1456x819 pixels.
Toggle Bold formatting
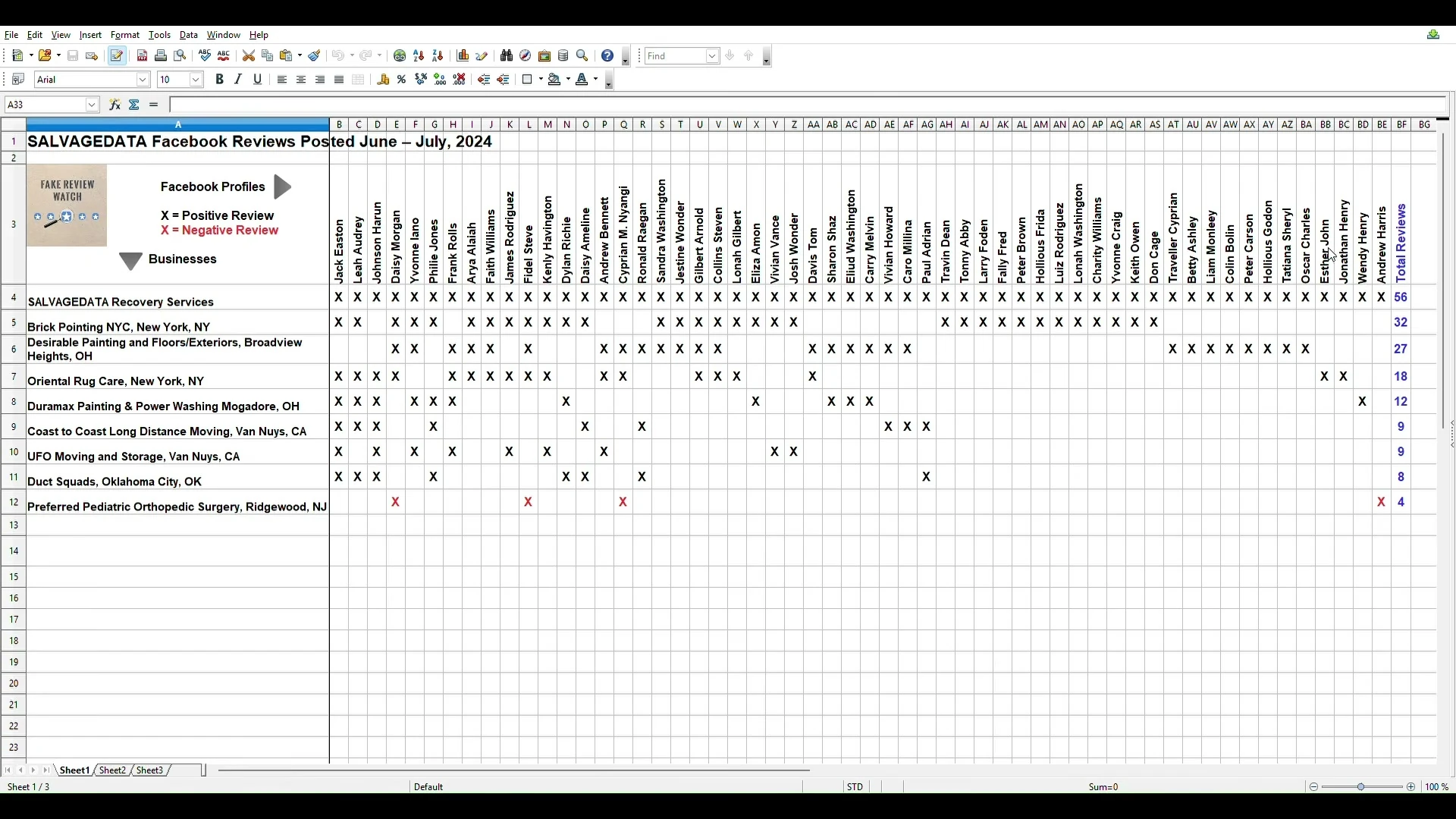click(220, 80)
